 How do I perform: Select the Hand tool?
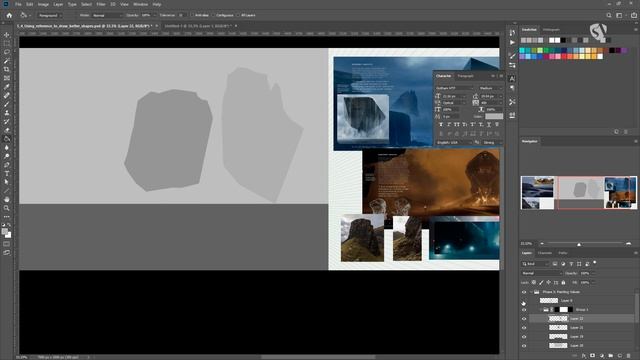click(x=7, y=200)
